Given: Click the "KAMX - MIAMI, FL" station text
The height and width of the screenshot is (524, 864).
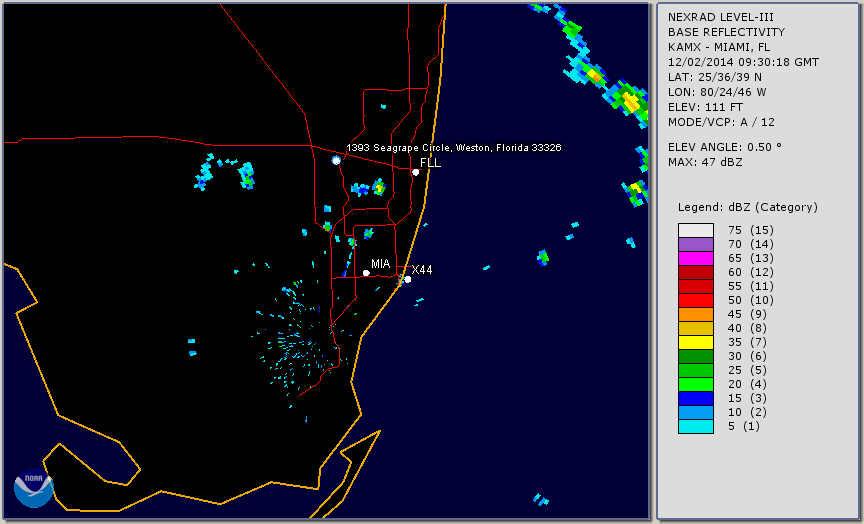Looking at the screenshot, I should pyautogui.click(x=719, y=47).
